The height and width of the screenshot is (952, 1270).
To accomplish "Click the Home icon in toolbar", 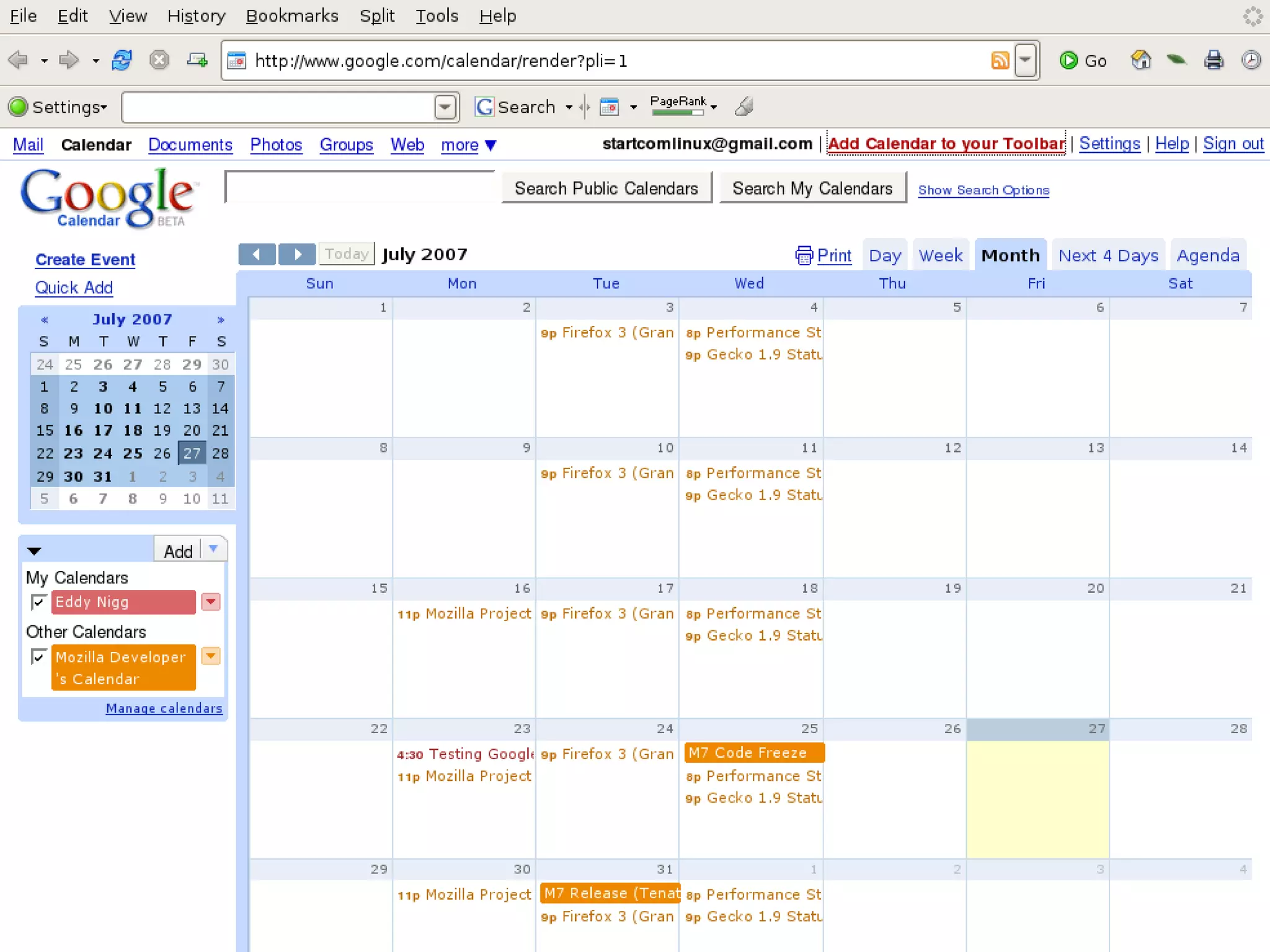I will pos(1140,60).
